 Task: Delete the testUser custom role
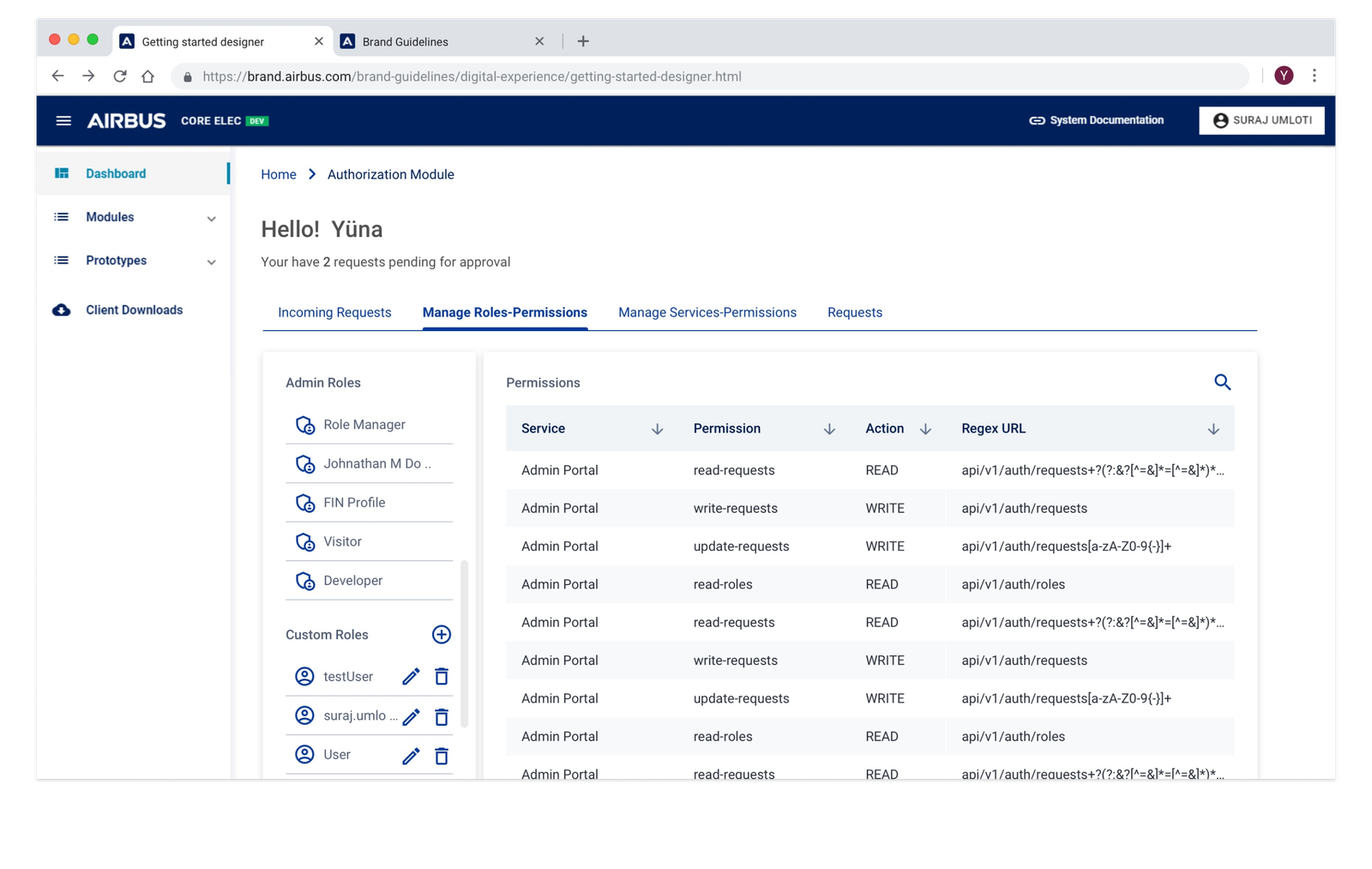click(442, 677)
